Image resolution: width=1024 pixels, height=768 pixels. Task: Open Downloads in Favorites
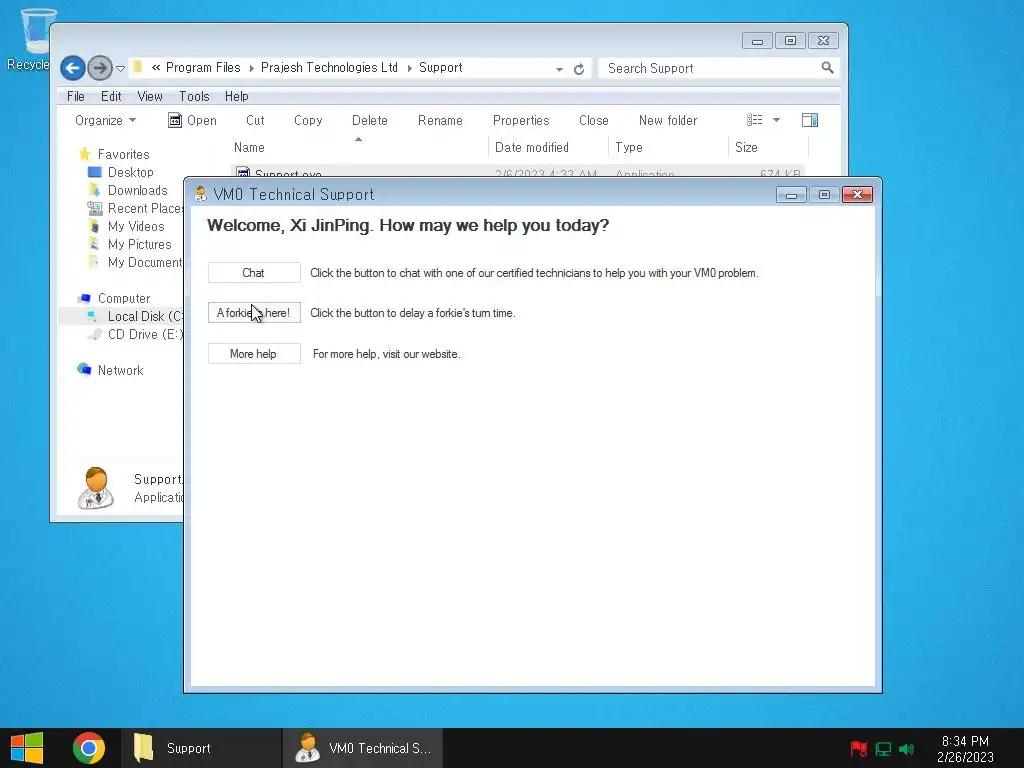[x=128, y=190]
